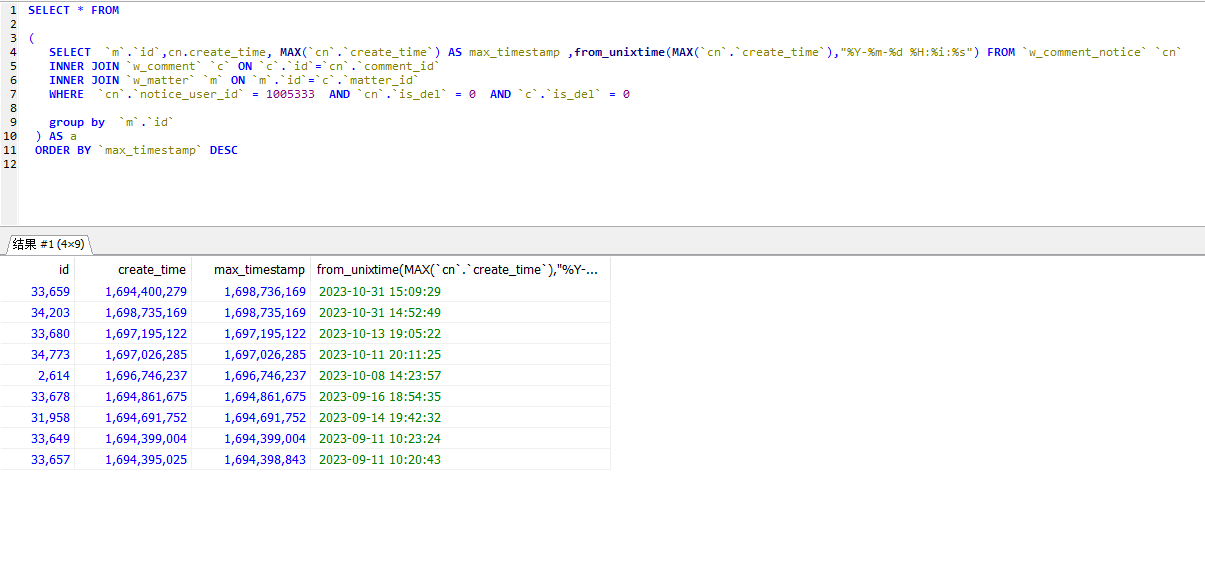The height and width of the screenshot is (561, 1205).
Task: Select date cell 2023-09-14 19:42:32
Action: (x=380, y=418)
